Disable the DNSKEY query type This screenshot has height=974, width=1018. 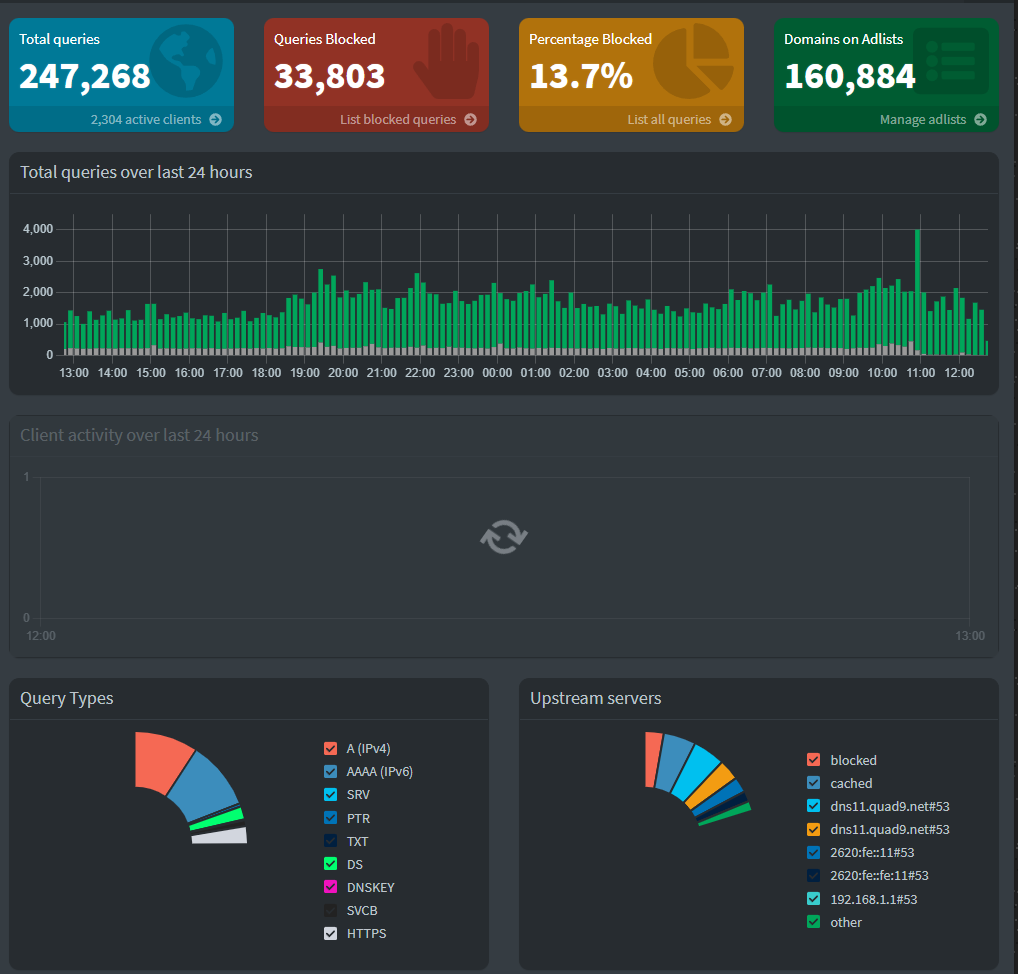(x=330, y=887)
